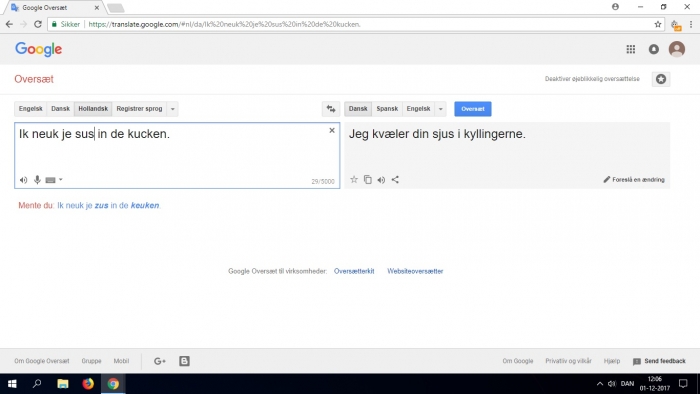The width and height of the screenshot is (700, 394).
Task: Open the Hjælp footer link
Action: tap(612, 361)
